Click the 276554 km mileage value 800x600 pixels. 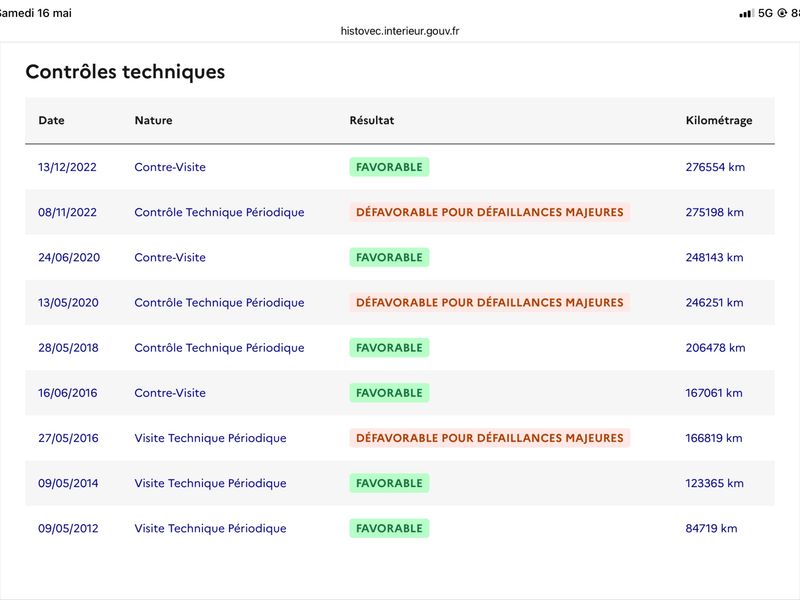click(x=715, y=167)
